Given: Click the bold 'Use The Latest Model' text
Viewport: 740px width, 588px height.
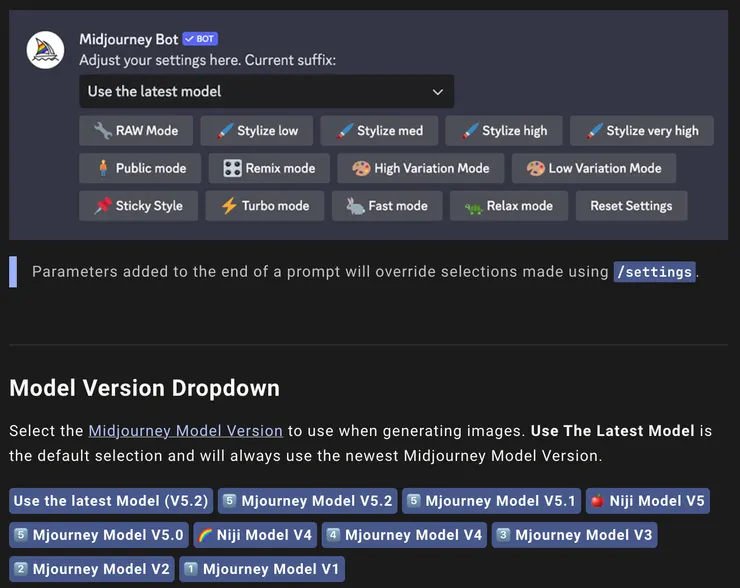Looking at the screenshot, I should point(613,431).
